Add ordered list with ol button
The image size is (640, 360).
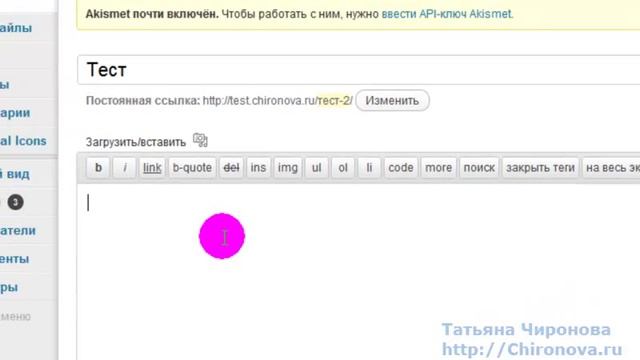343,168
